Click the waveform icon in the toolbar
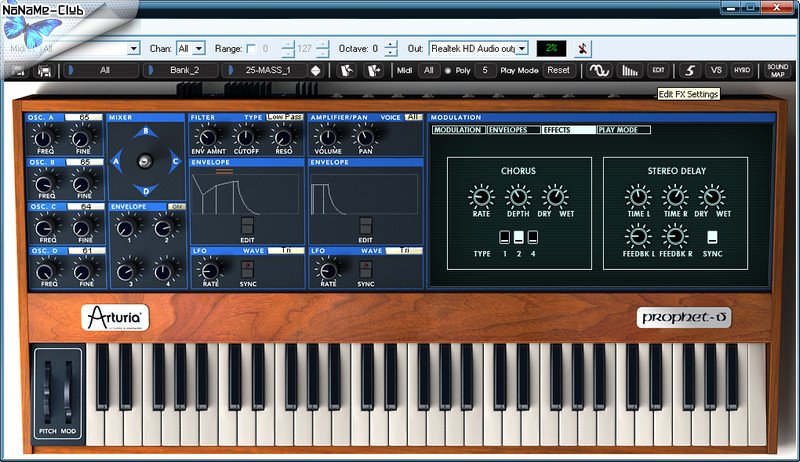This screenshot has width=800, height=462. pos(600,71)
